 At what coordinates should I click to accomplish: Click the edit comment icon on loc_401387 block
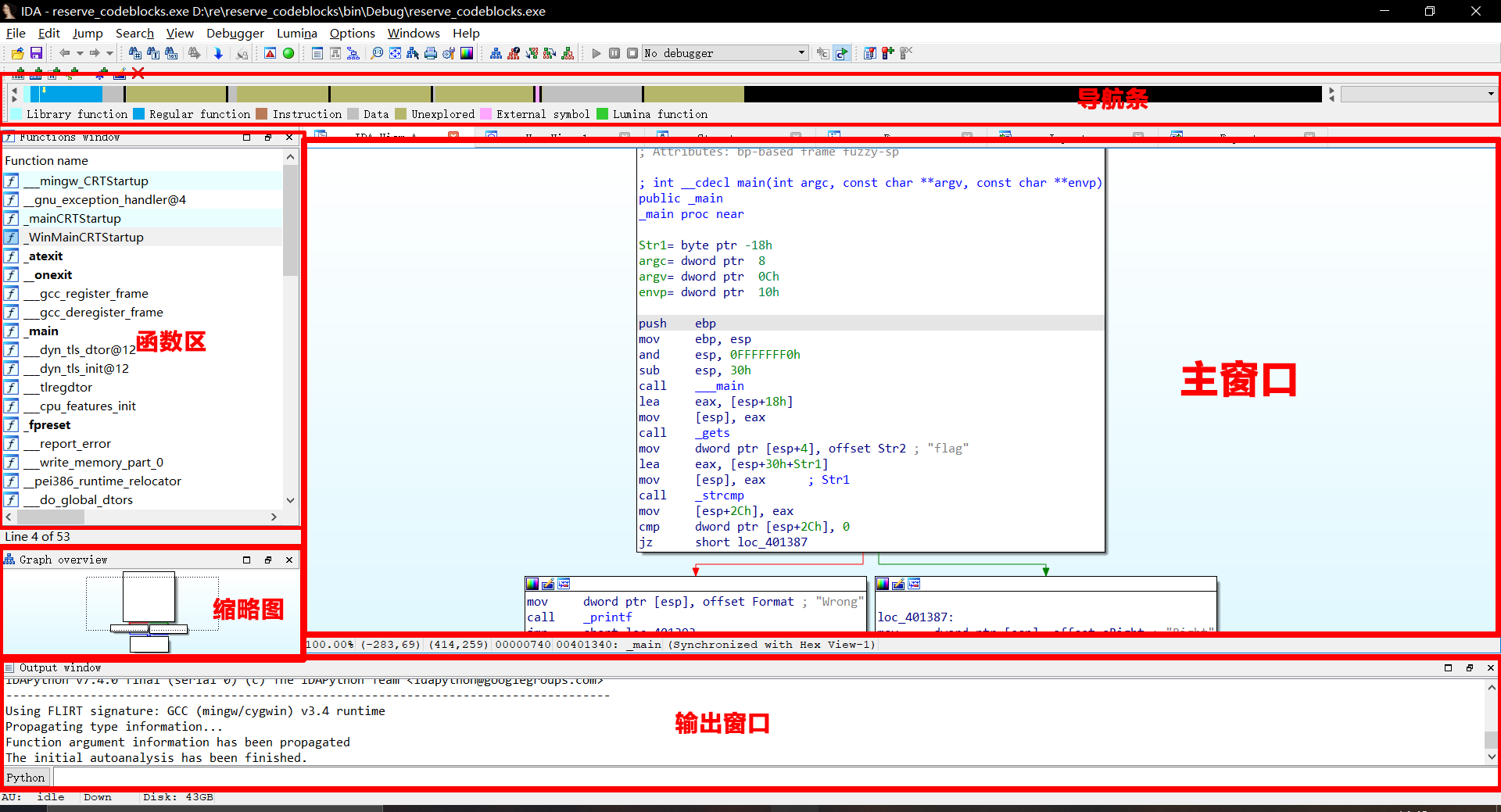898,584
